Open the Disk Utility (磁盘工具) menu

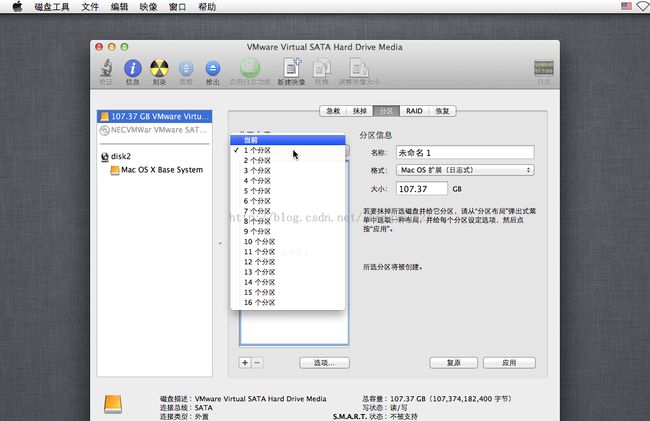point(52,7)
